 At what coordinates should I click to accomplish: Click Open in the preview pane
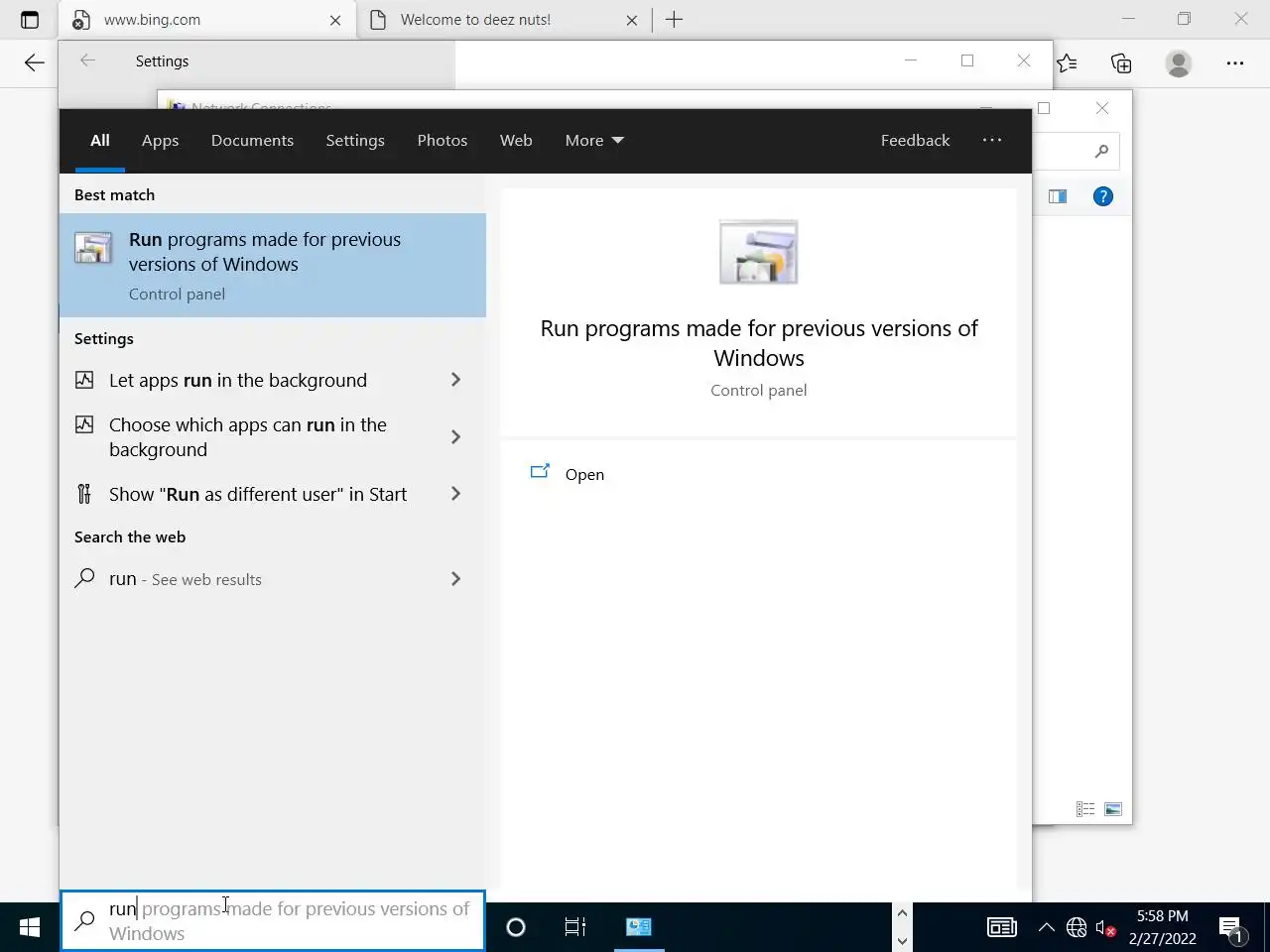pos(584,474)
